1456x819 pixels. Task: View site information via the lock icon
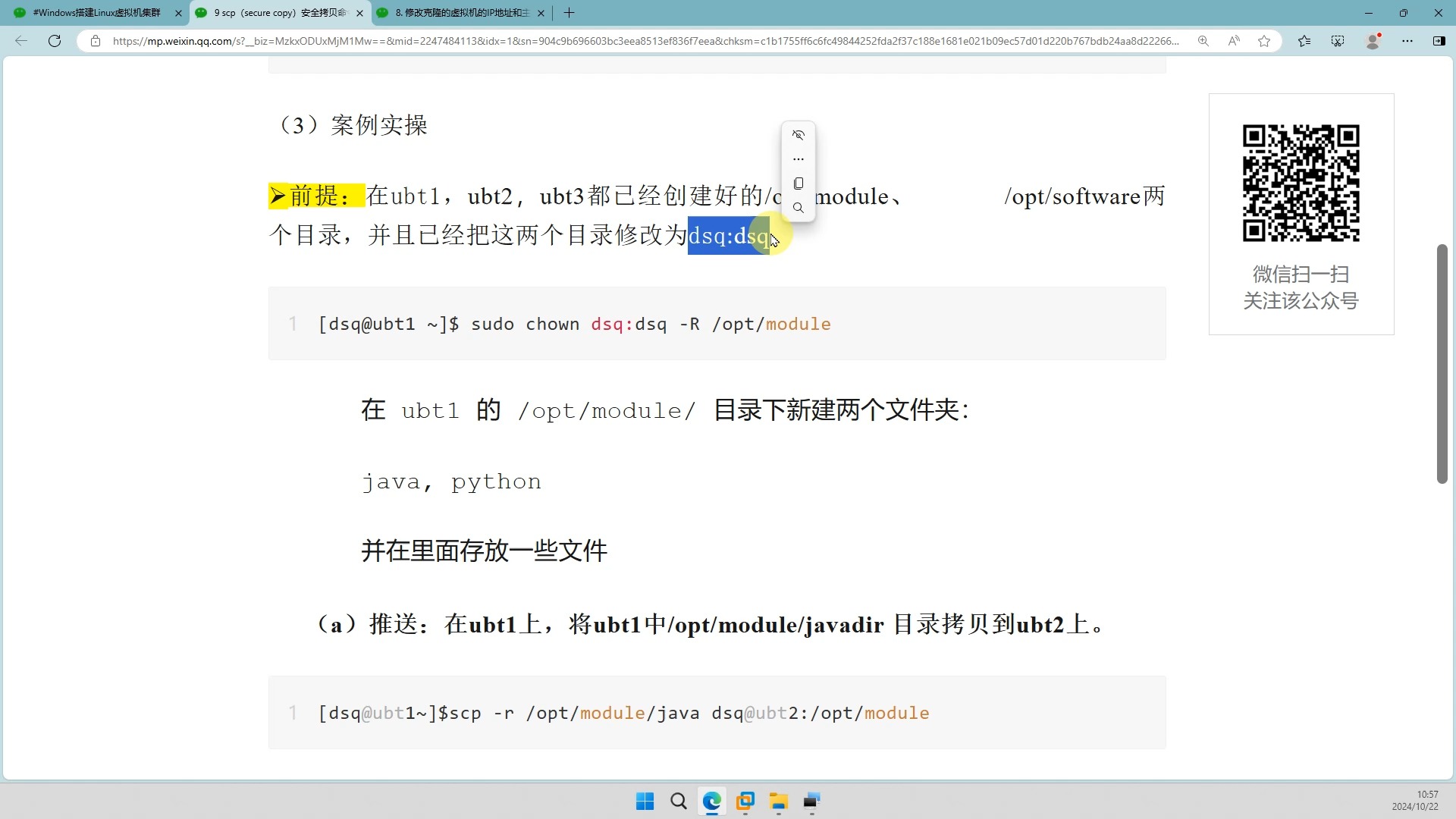pyautogui.click(x=96, y=41)
